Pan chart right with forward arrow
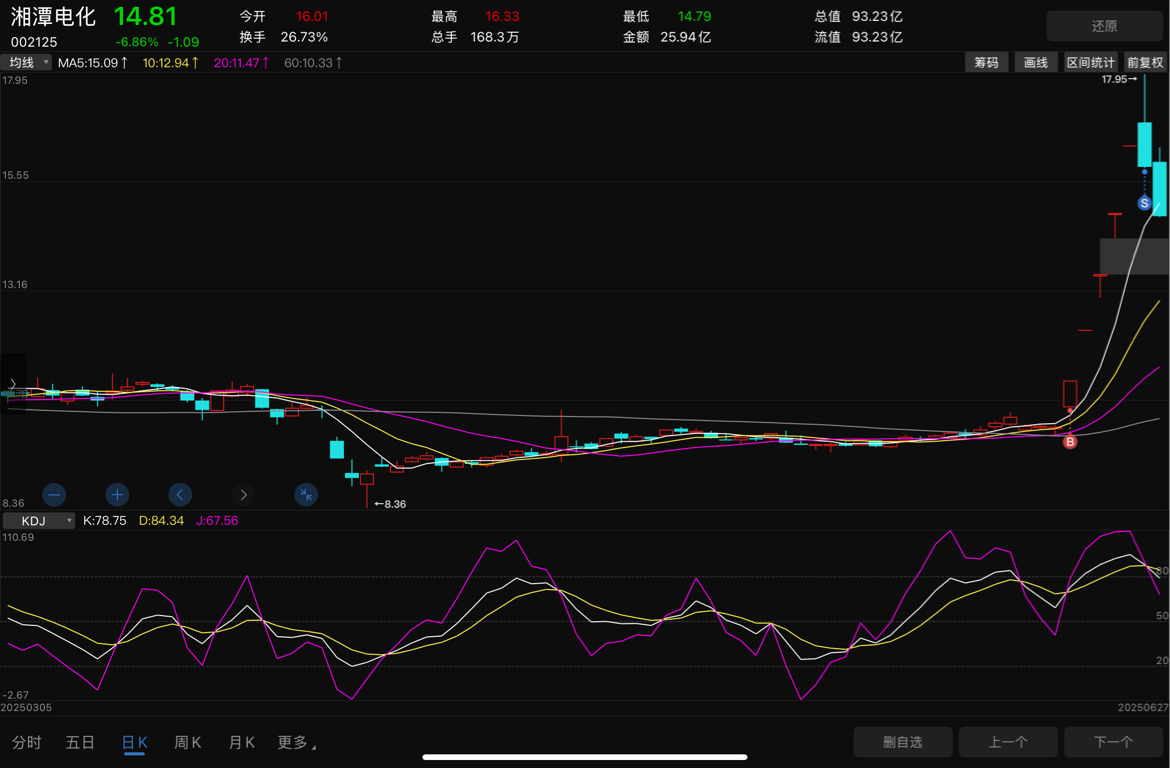This screenshot has height=768, width=1170. tap(243, 494)
